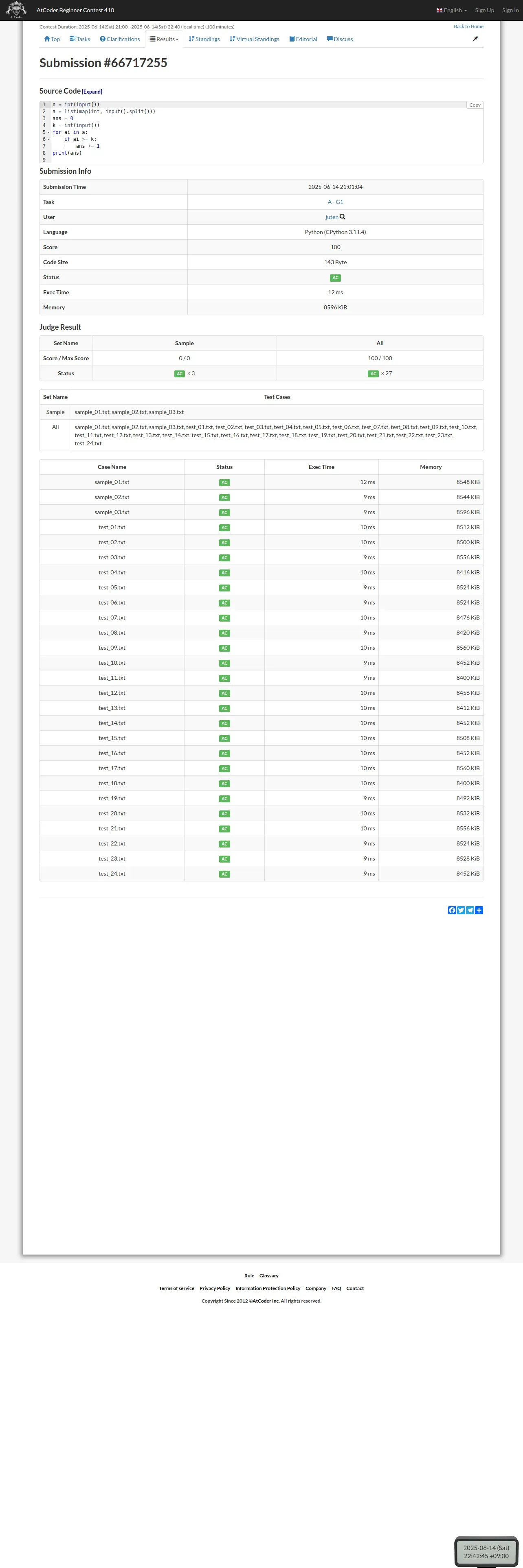Select the case name sample_02.txt
523x1568 pixels.
(x=112, y=497)
